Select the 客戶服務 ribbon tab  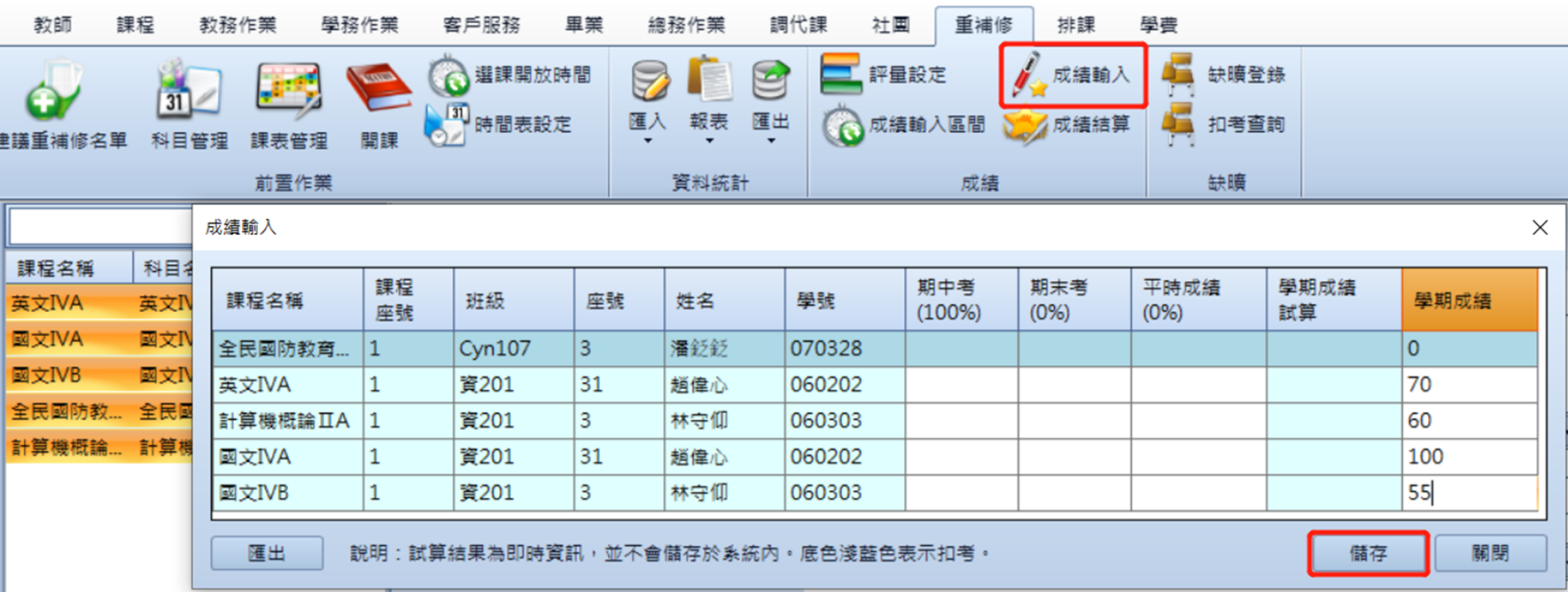pyautogui.click(x=481, y=25)
